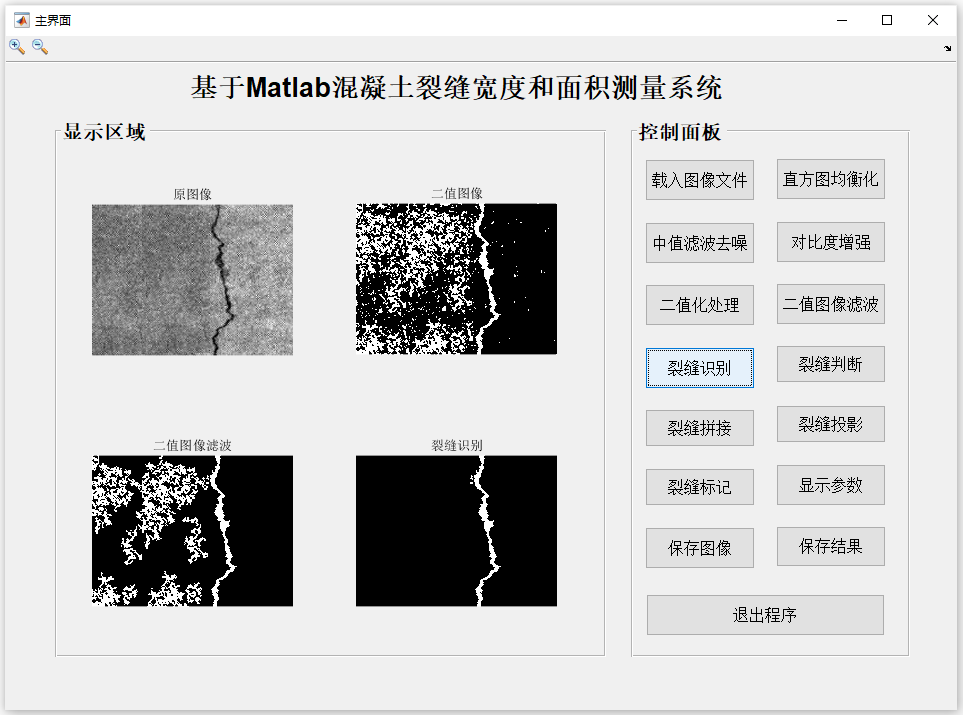Select the Zoom In magnifier tool
Image resolution: width=963 pixels, height=715 pixels.
click(x=17, y=47)
